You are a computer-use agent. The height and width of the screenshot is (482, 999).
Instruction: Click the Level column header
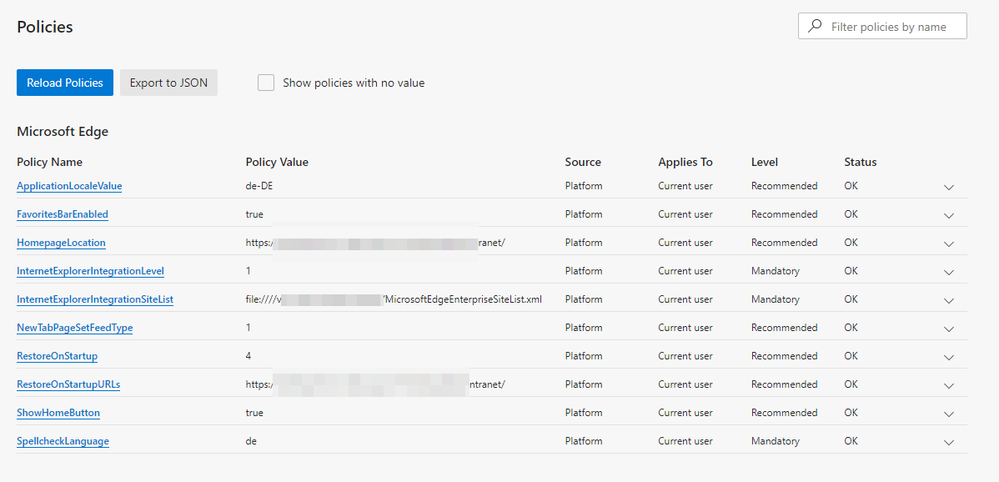point(765,162)
